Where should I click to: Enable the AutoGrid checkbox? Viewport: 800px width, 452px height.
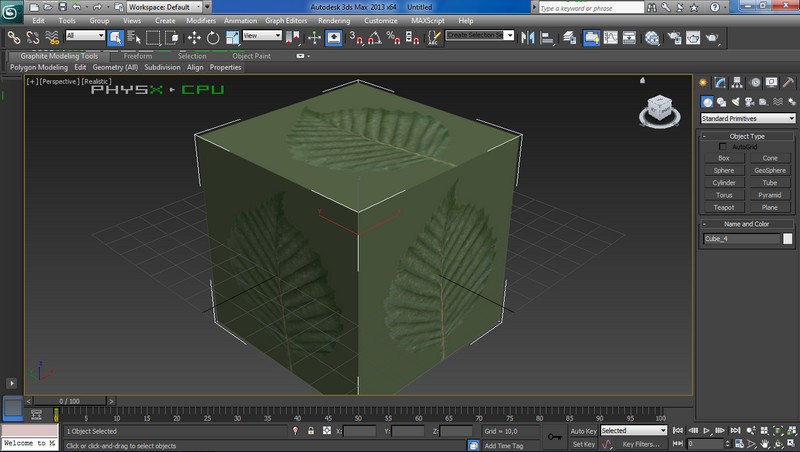(x=723, y=147)
